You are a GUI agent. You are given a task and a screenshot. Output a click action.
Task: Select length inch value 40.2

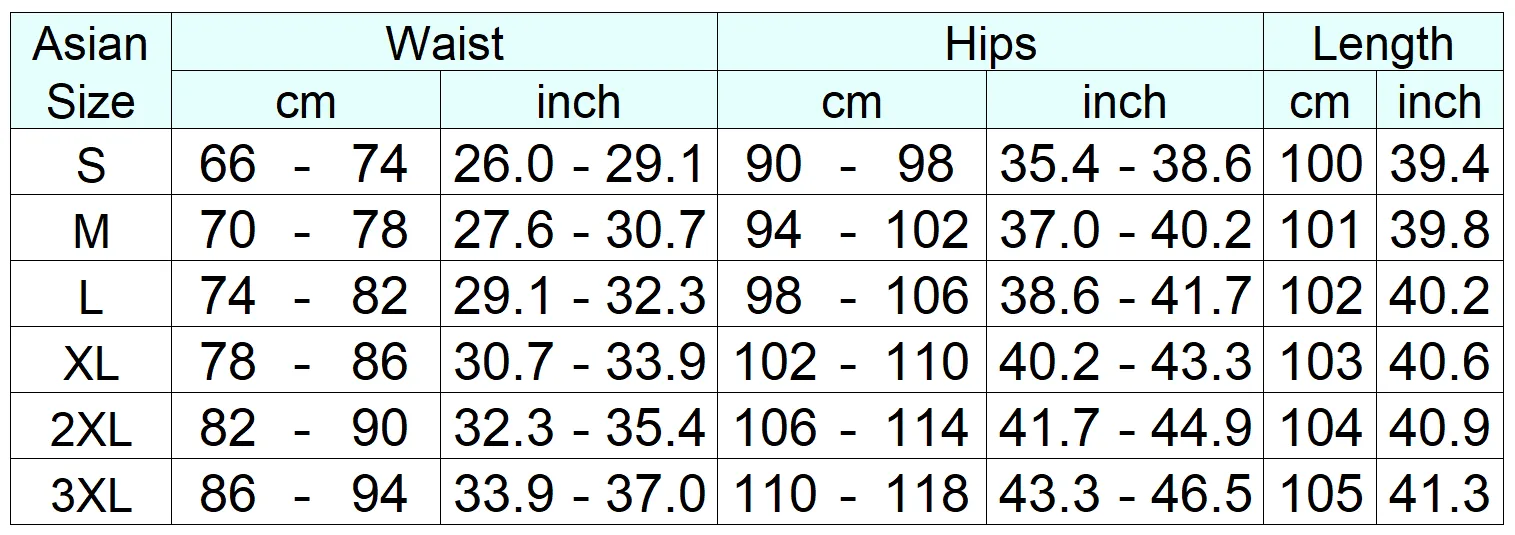point(1440,295)
